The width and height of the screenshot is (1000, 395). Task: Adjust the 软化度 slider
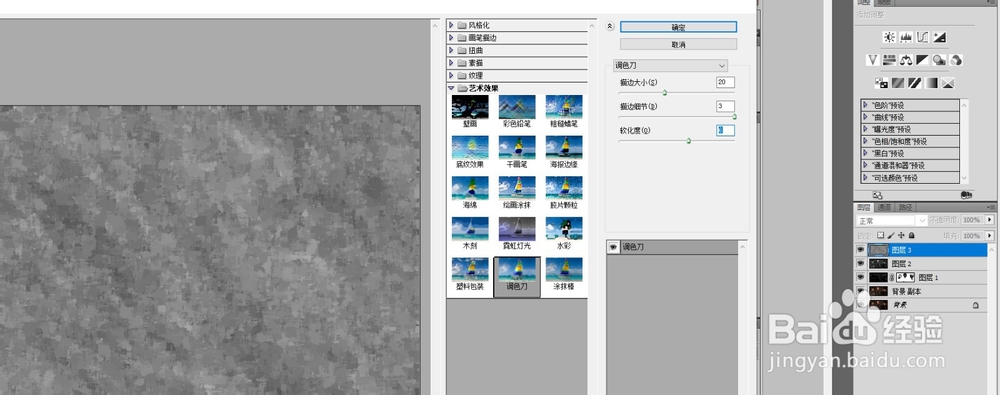[x=689, y=140]
